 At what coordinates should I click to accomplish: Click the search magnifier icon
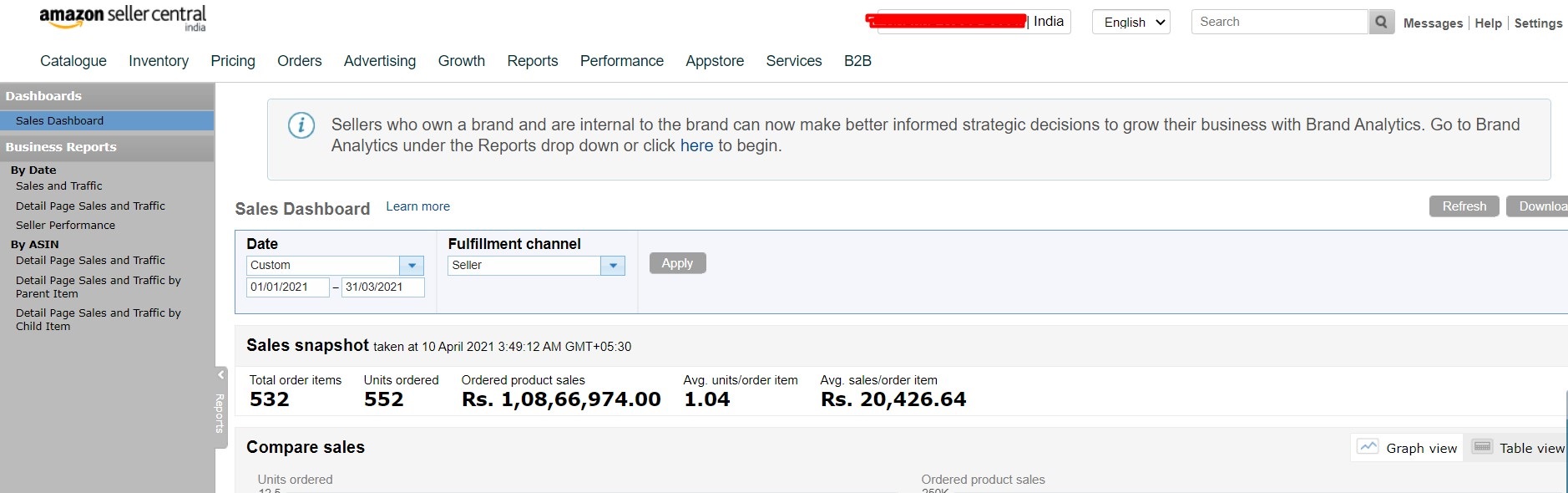click(1381, 22)
